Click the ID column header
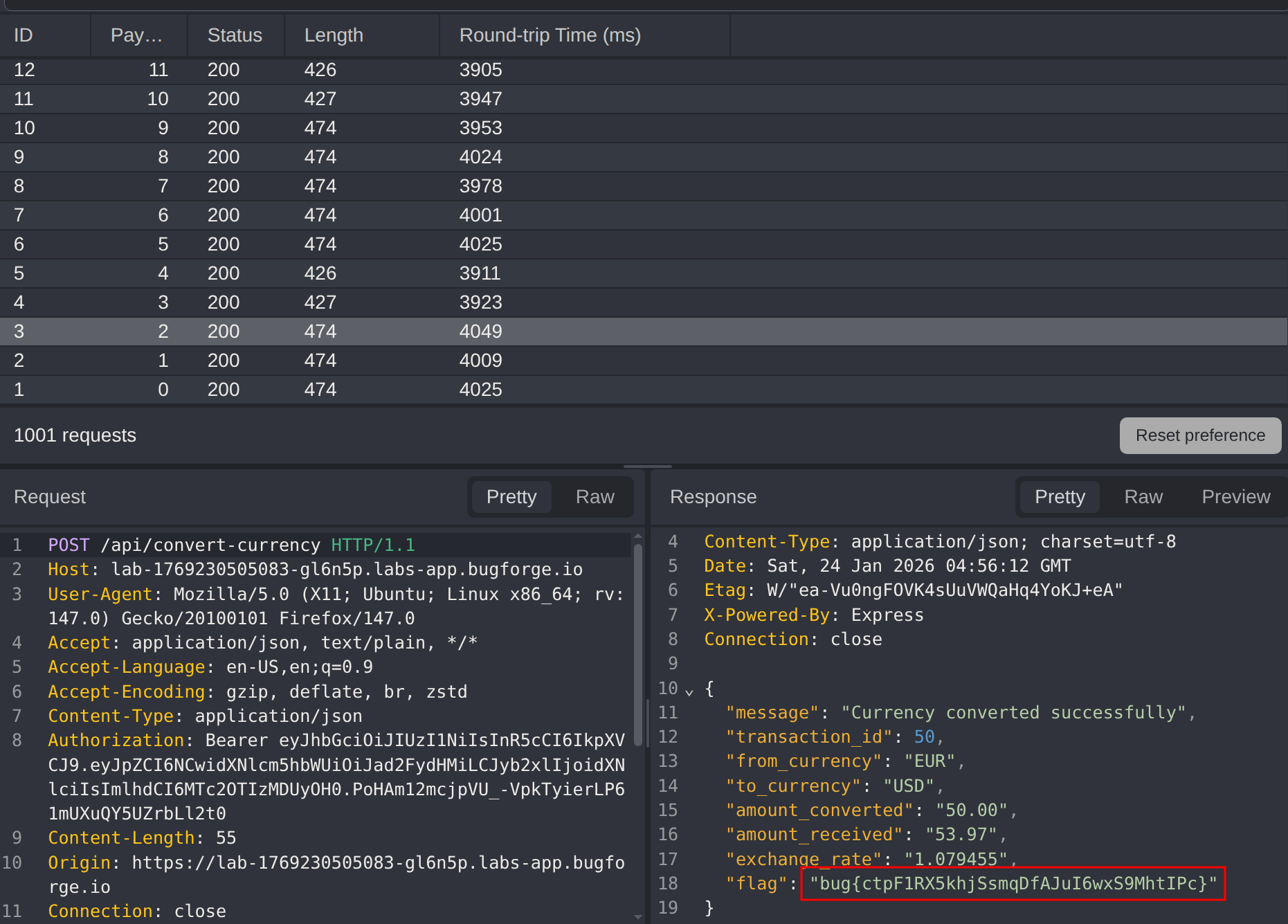Screen dimensions: 1288x924 [24, 35]
